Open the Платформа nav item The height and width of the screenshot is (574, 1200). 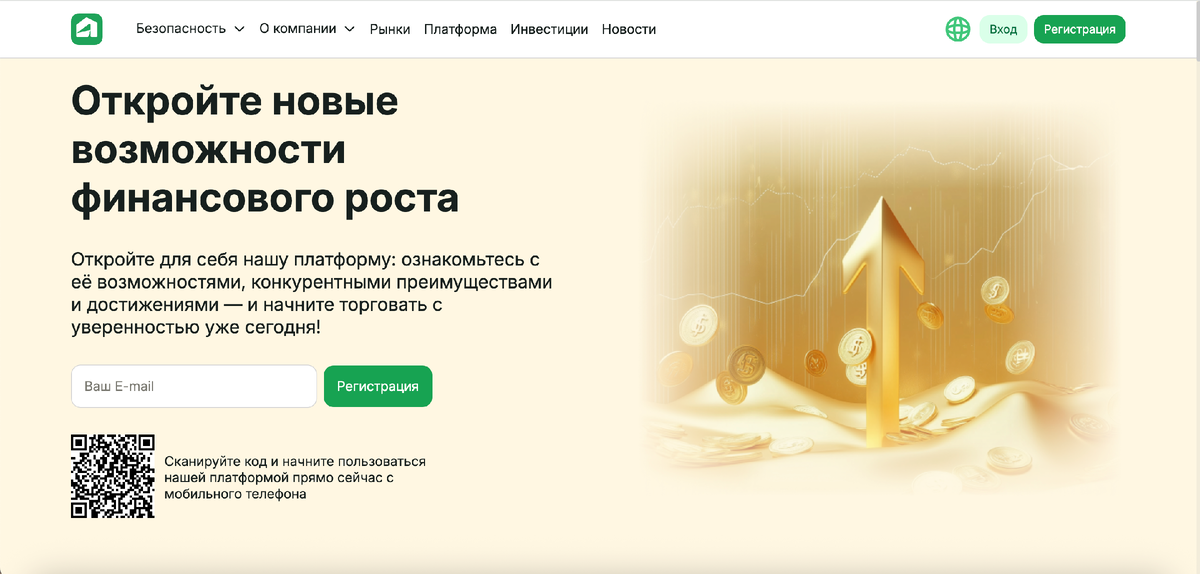tap(460, 29)
